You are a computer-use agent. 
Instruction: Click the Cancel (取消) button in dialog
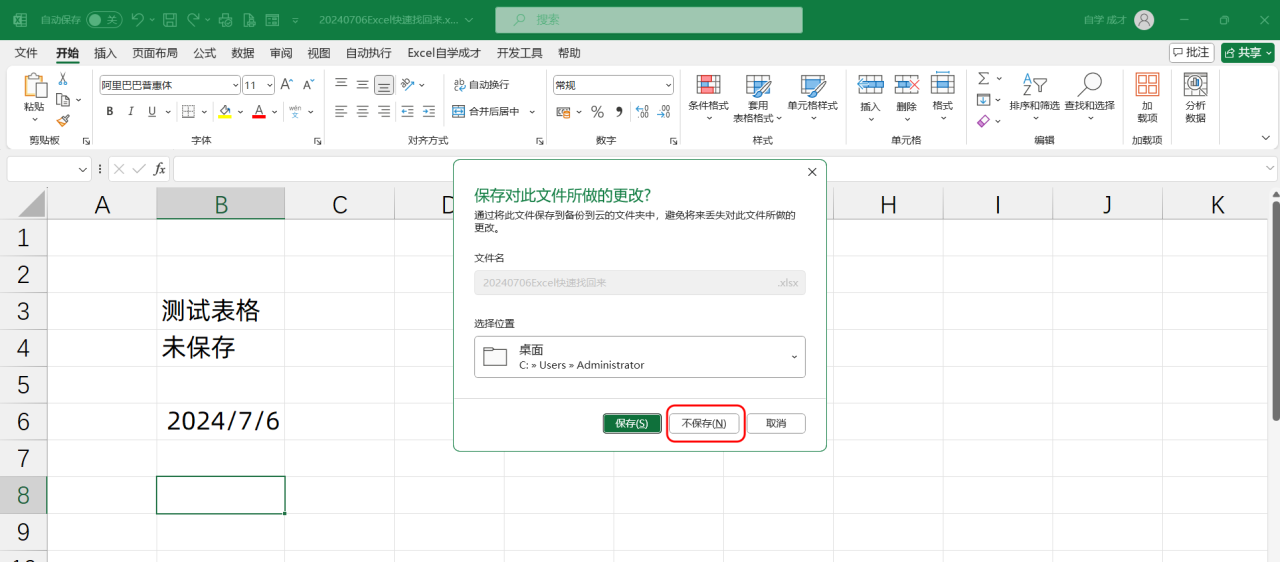click(776, 424)
